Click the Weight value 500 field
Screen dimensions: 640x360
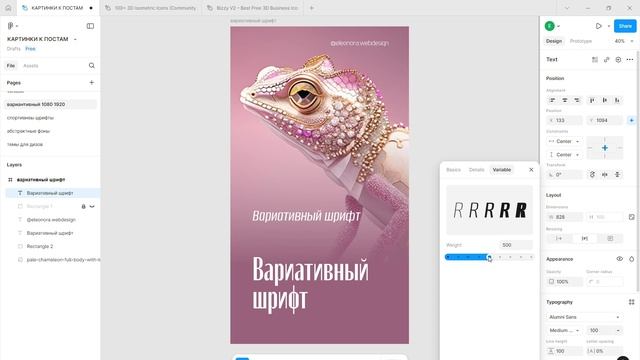coord(516,245)
